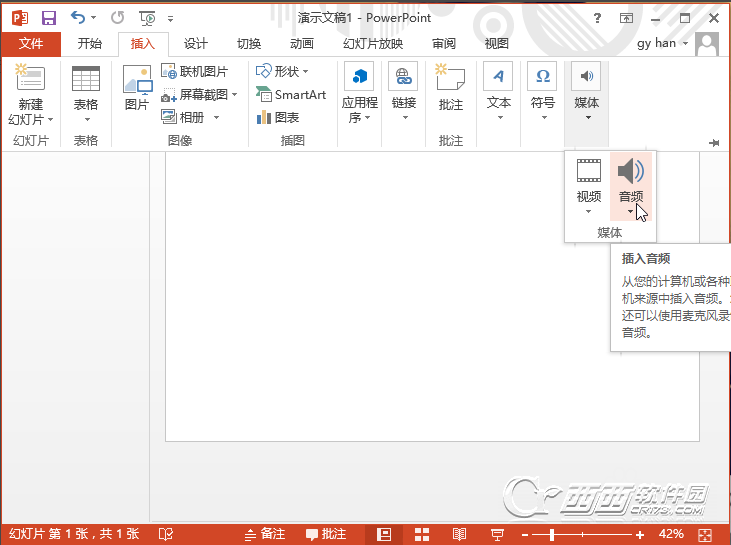Open the 文件 File tab
Screen dimensions: 731x545
click(31, 44)
